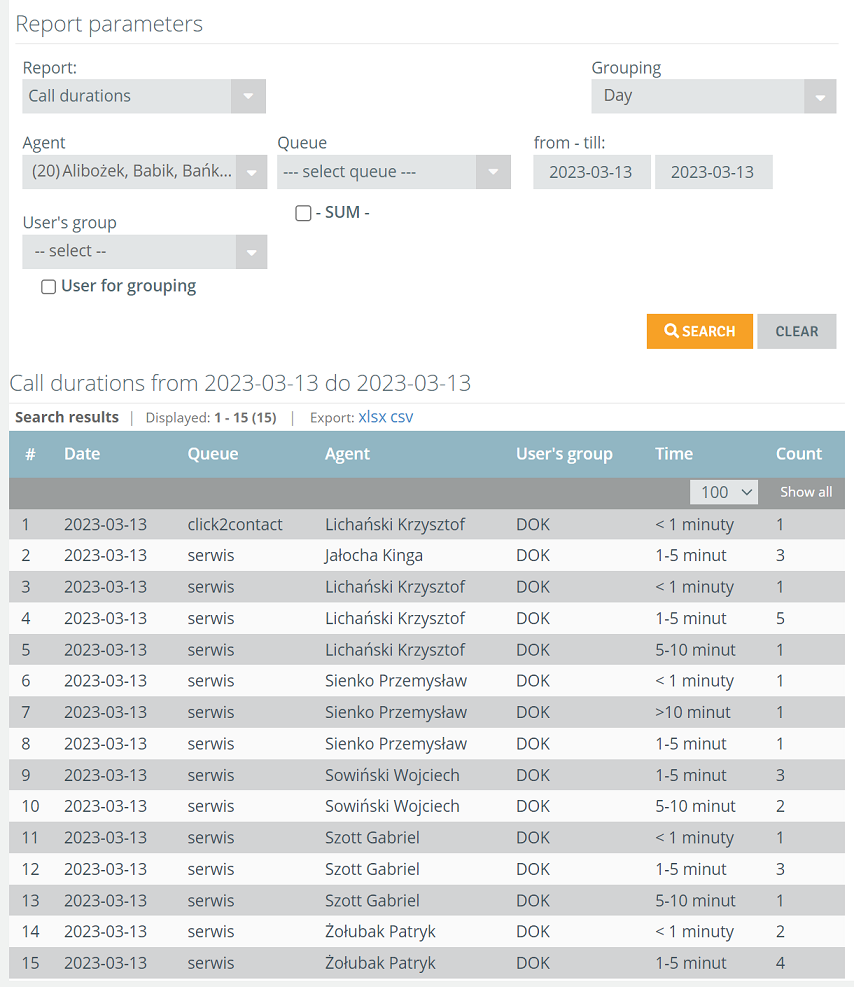Click the DOK group cell in row 7
The height and width of the screenshot is (987, 854).
click(532, 713)
